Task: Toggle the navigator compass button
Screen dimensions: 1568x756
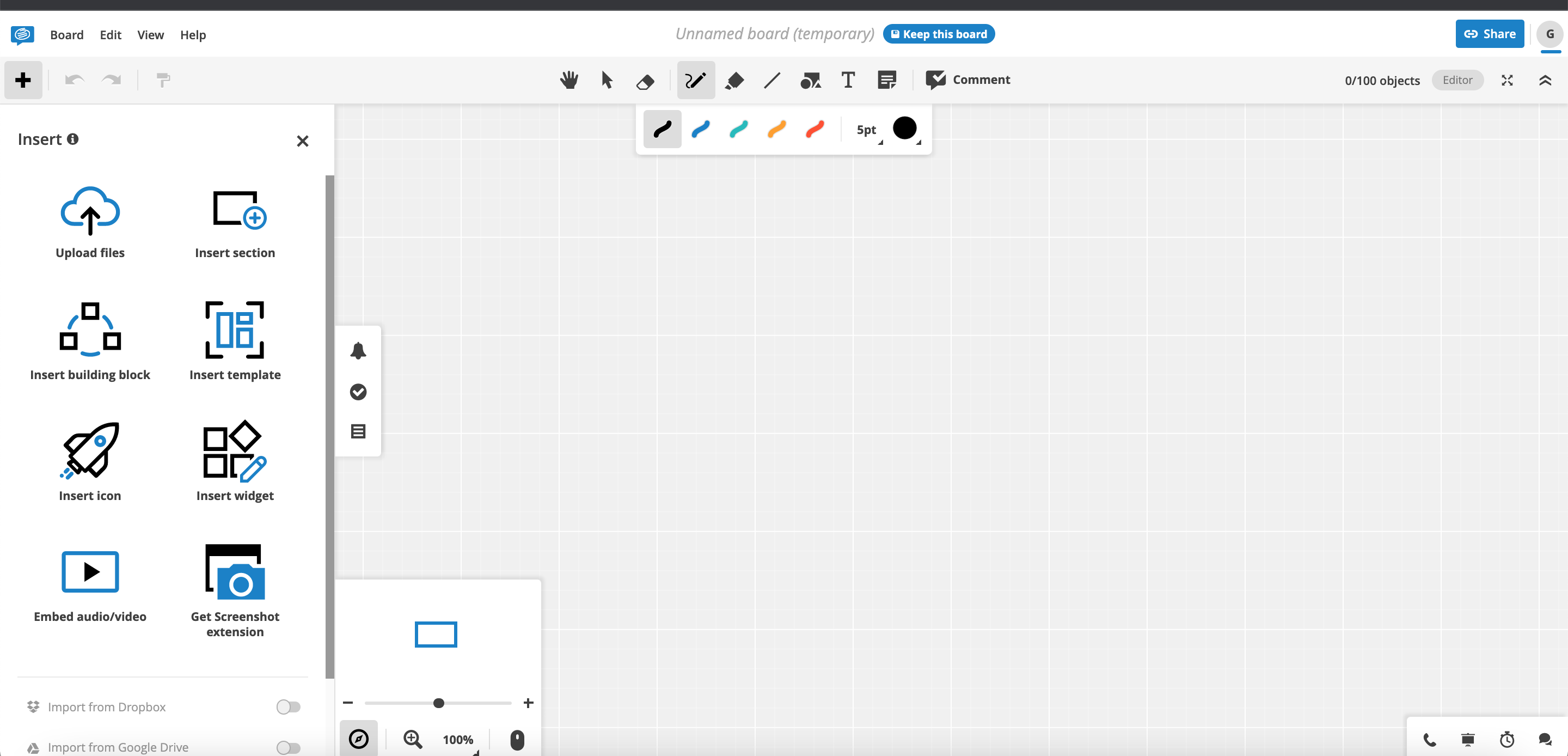Action: tap(359, 739)
